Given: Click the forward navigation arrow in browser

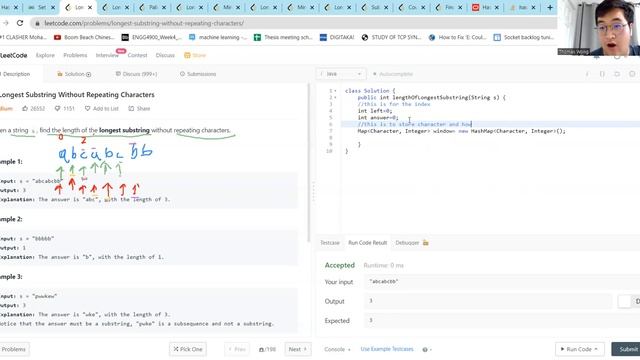Looking at the screenshot, I should pyautogui.click(x=6, y=23).
